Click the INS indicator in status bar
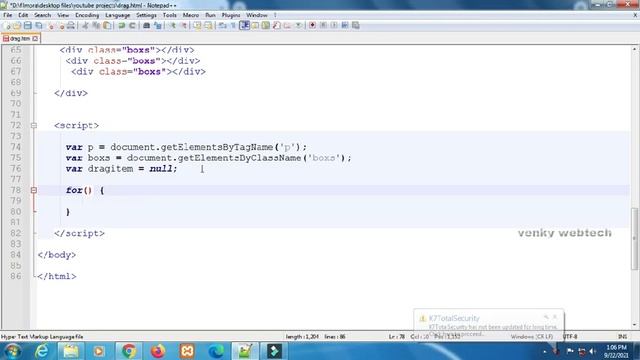Image resolution: width=640 pixels, height=360 pixels. coord(622,337)
